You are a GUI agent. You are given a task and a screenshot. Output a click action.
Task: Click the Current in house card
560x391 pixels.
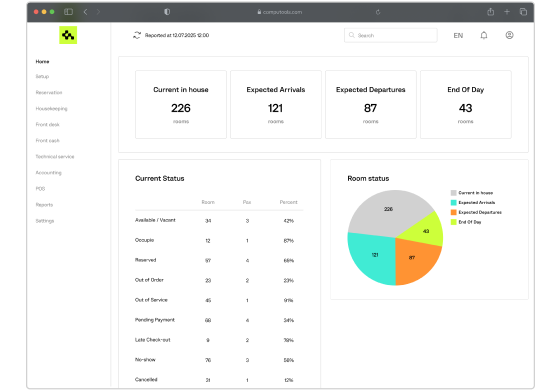(181, 104)
